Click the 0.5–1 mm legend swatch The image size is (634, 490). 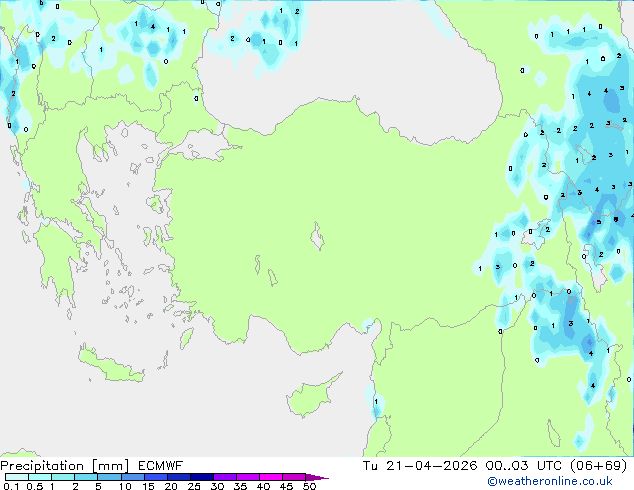pyautogui.click(x=40, y=477)
